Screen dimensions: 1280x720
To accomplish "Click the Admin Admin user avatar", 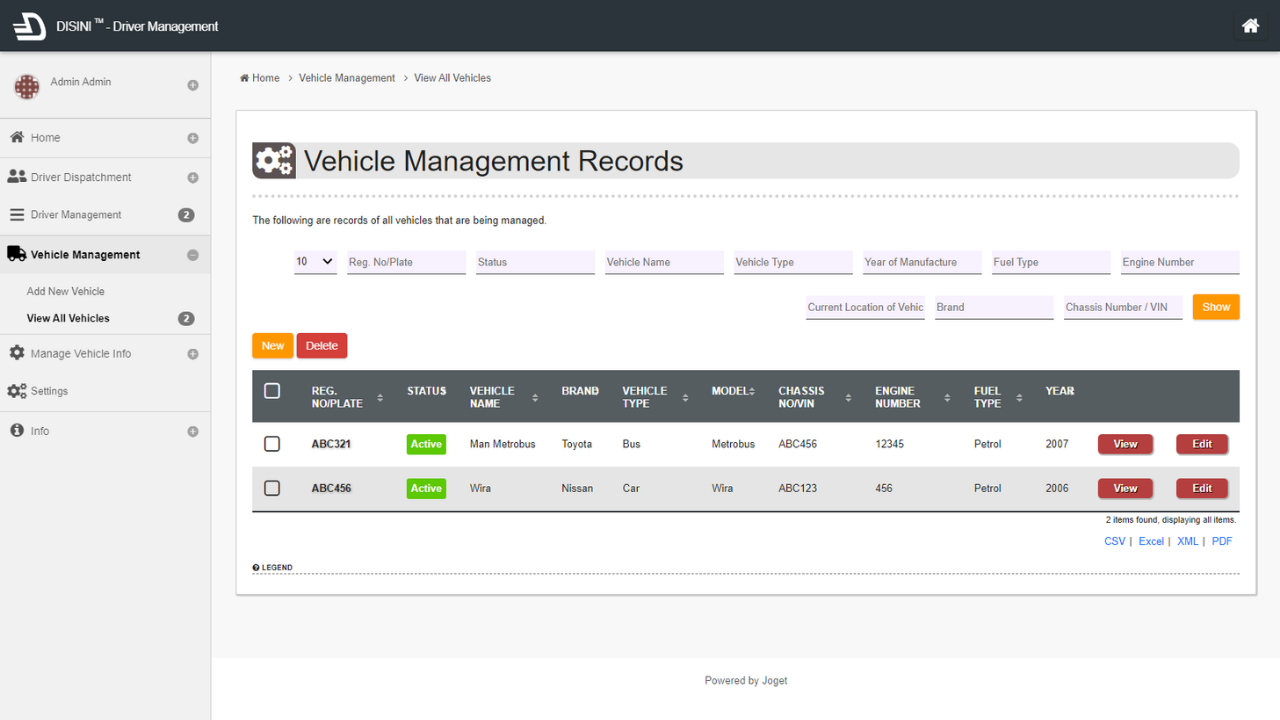I will pyautogui.click(x=27, y=87).
